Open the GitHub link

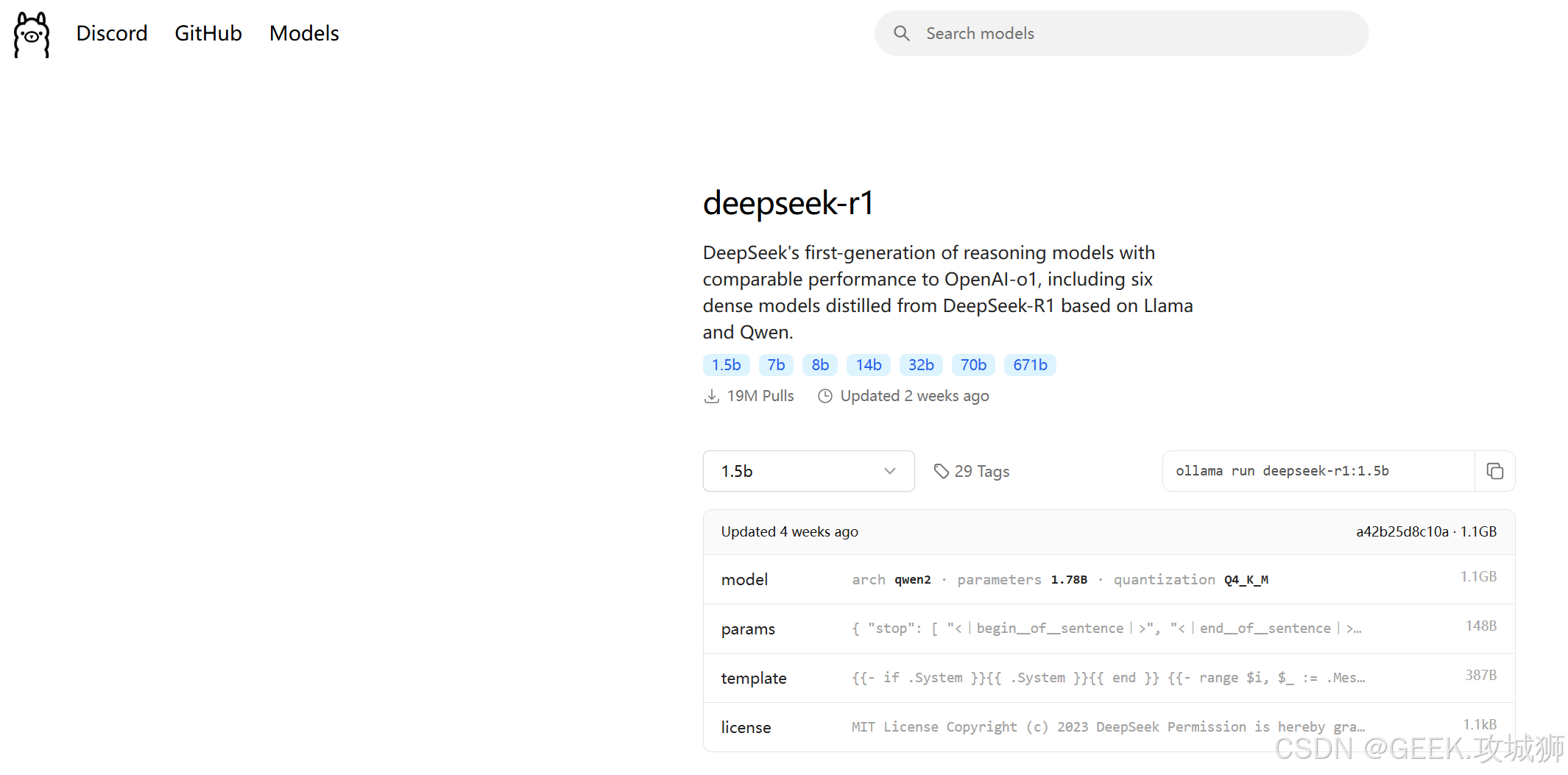[208, 33]
